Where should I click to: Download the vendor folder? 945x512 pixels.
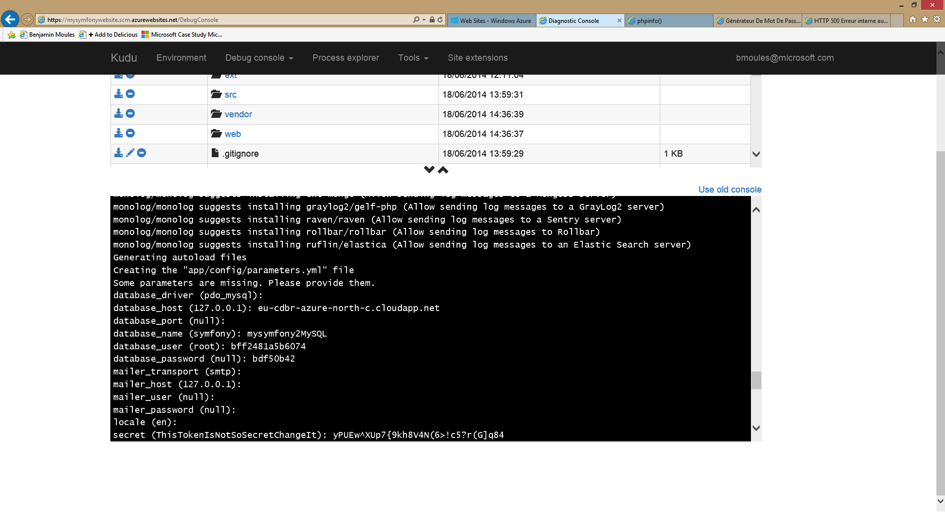[x=118, y=114]
